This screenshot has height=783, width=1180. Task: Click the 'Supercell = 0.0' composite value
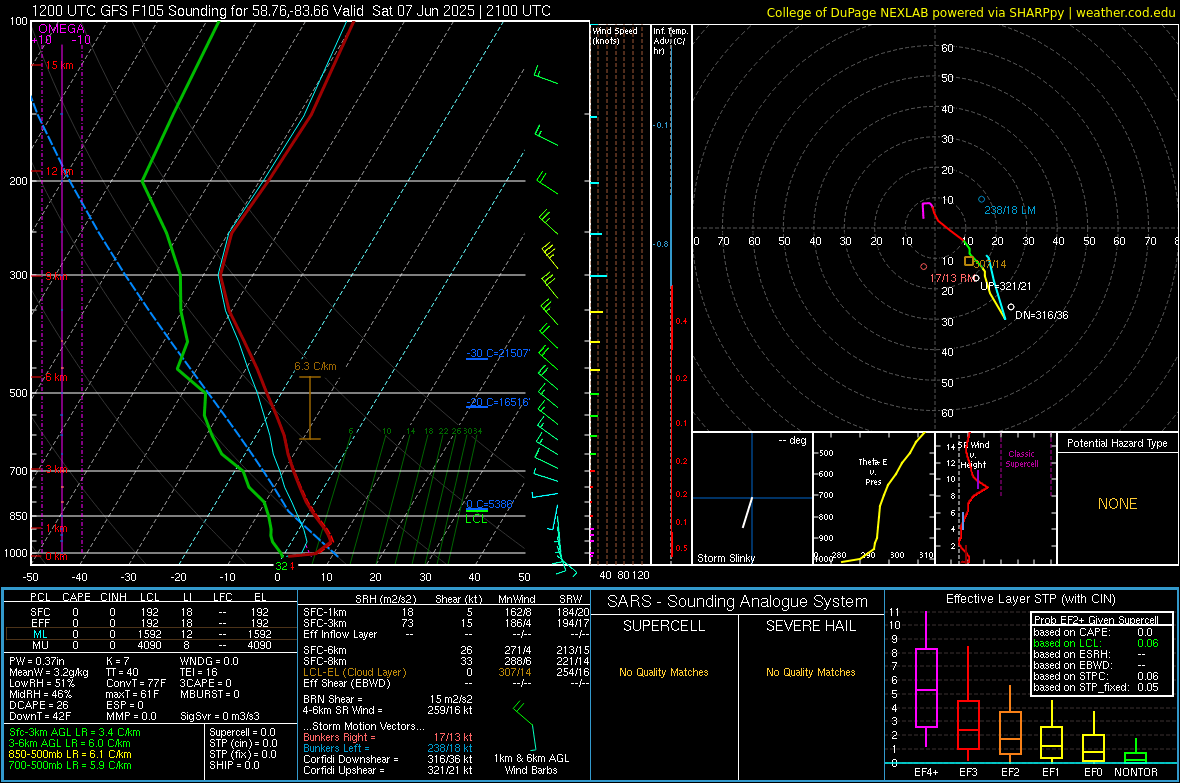[x=242, y=732]
